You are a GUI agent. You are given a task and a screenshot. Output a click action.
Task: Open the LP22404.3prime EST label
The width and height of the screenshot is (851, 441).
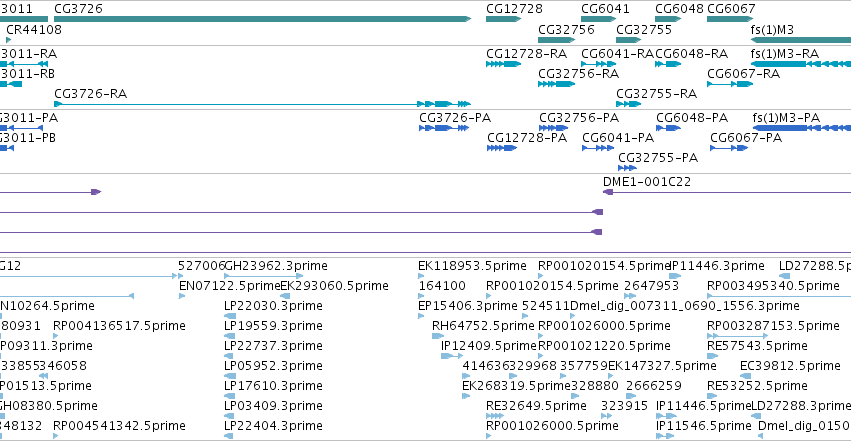[273, 426]
